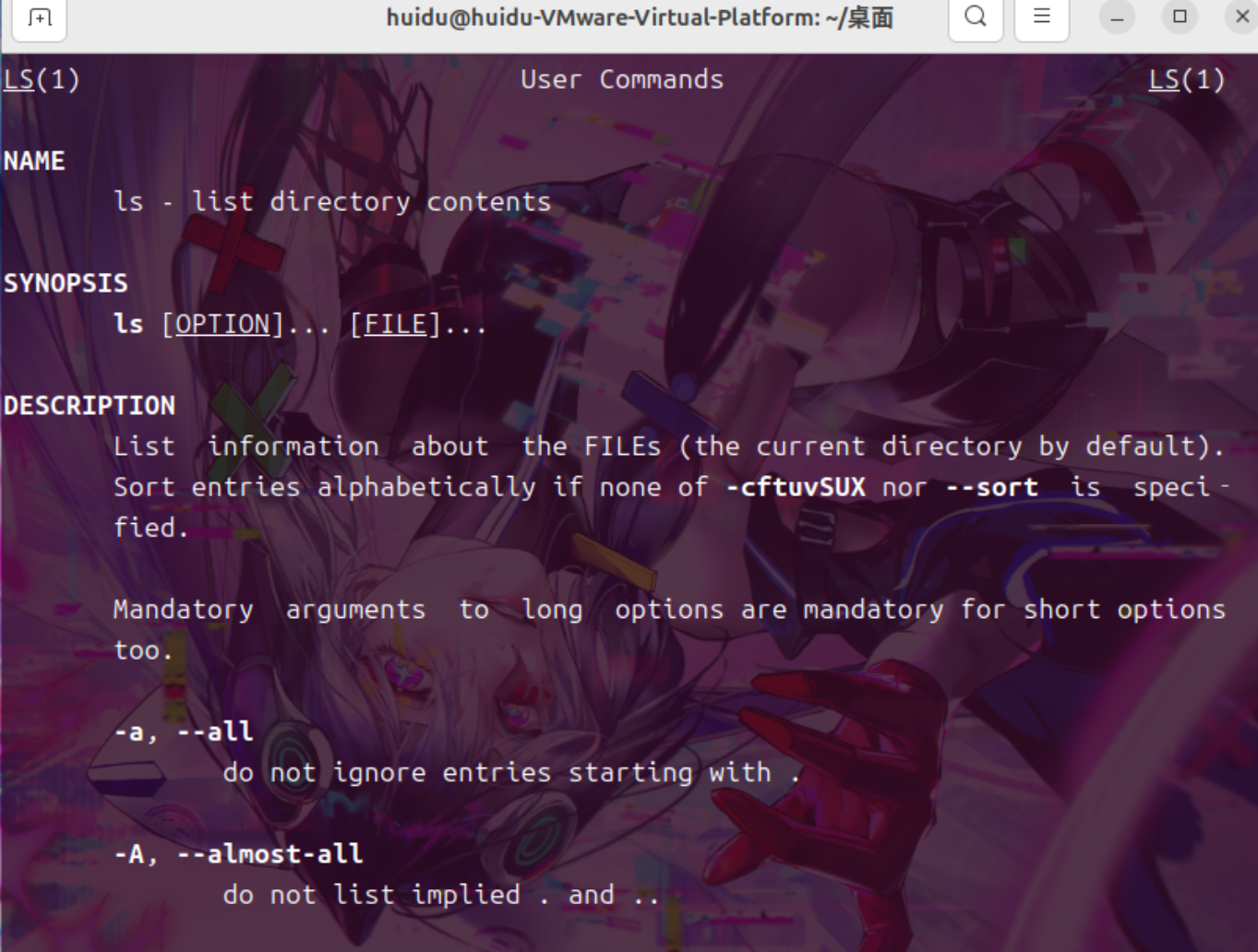Click the word 'too.'
The image size is (1258, 952).
tap(143, 650)
